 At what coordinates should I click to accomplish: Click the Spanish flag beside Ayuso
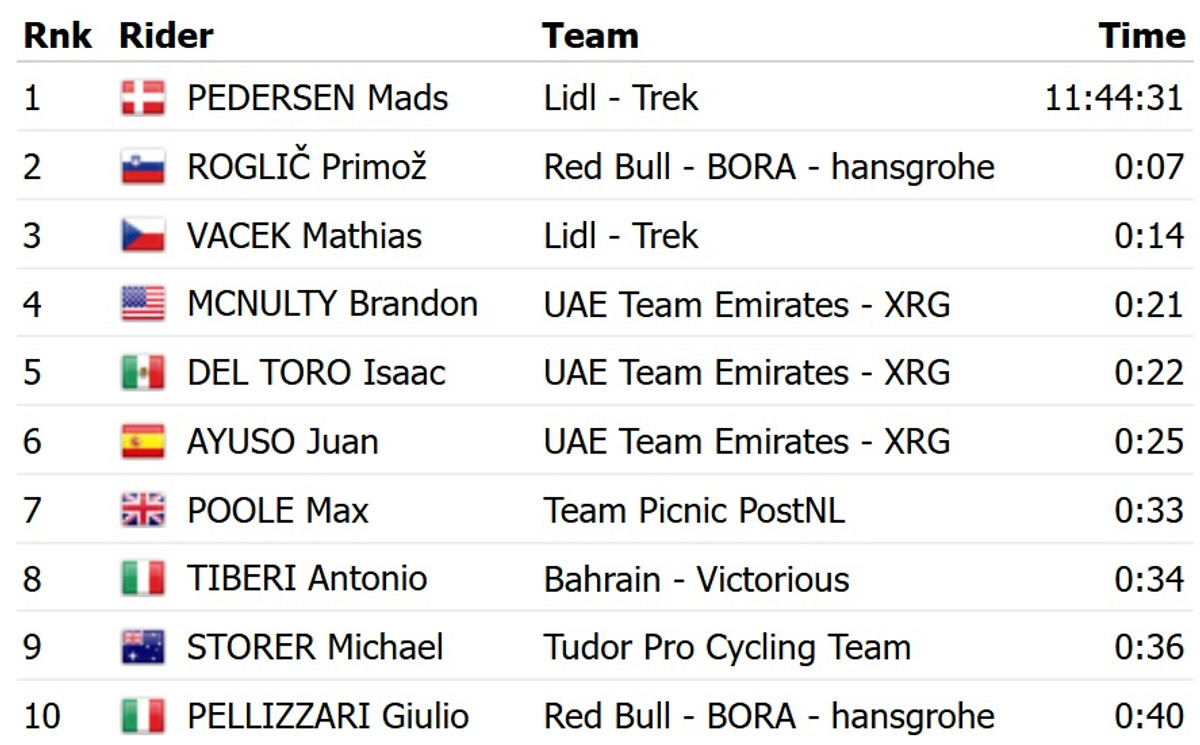(x=143, y=441)
